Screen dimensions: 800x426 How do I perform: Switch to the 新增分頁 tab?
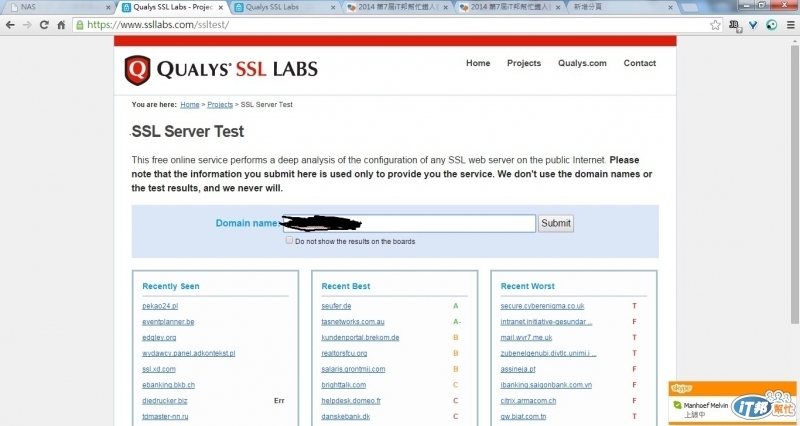(x=618, y=8)
